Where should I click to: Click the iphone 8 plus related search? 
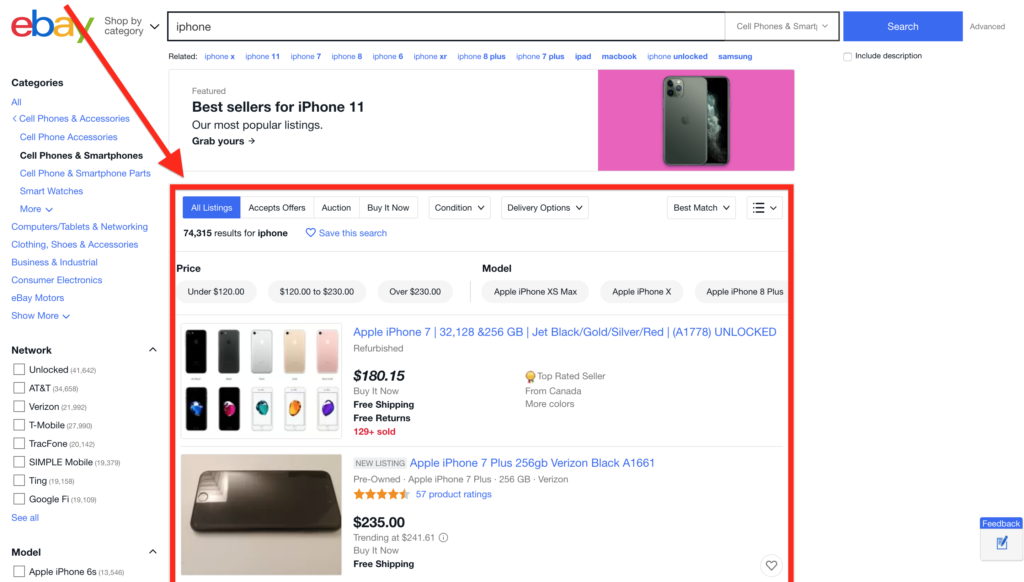pos(481,56)
